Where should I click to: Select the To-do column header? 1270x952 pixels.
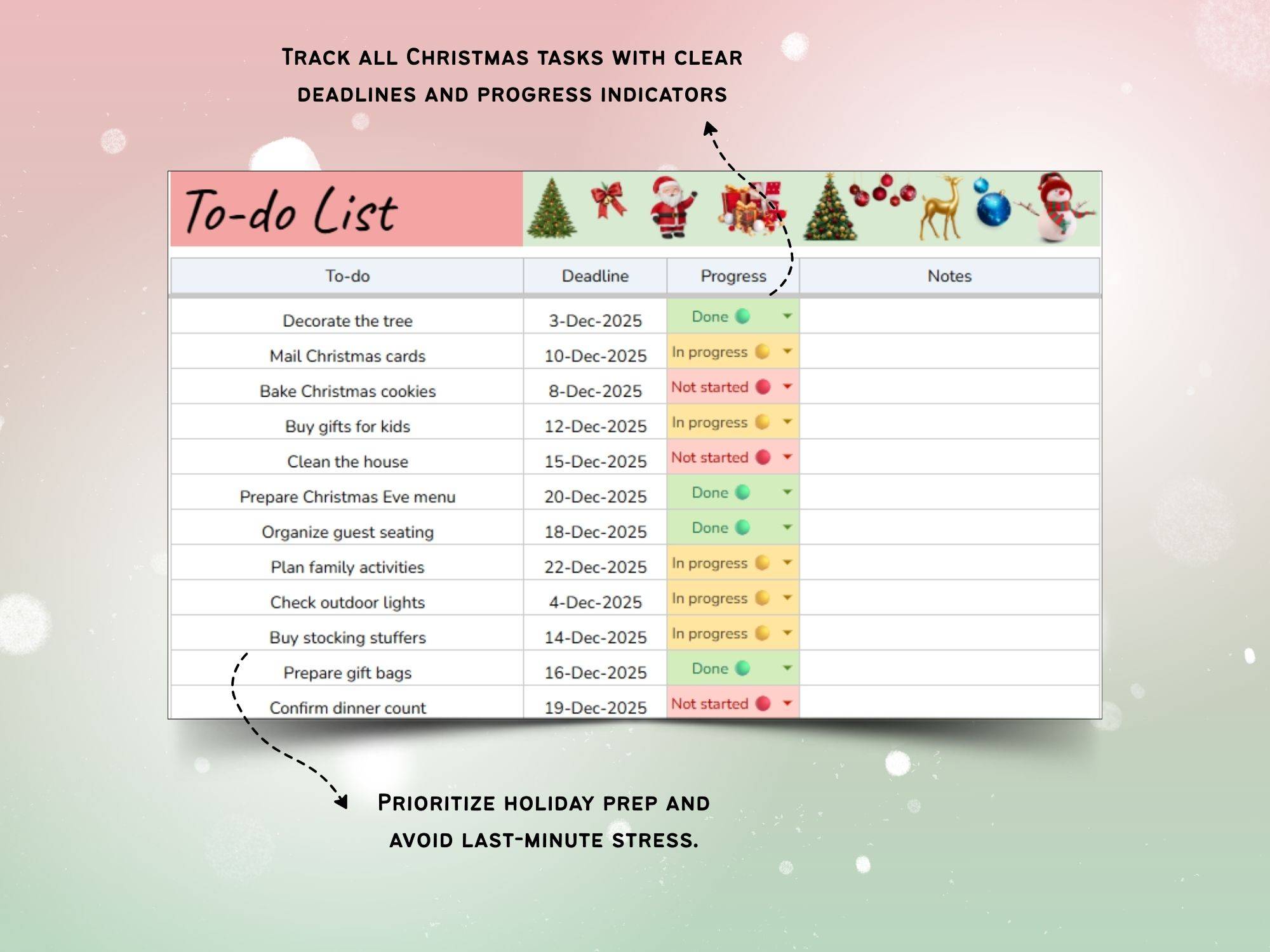pos(347,276)
